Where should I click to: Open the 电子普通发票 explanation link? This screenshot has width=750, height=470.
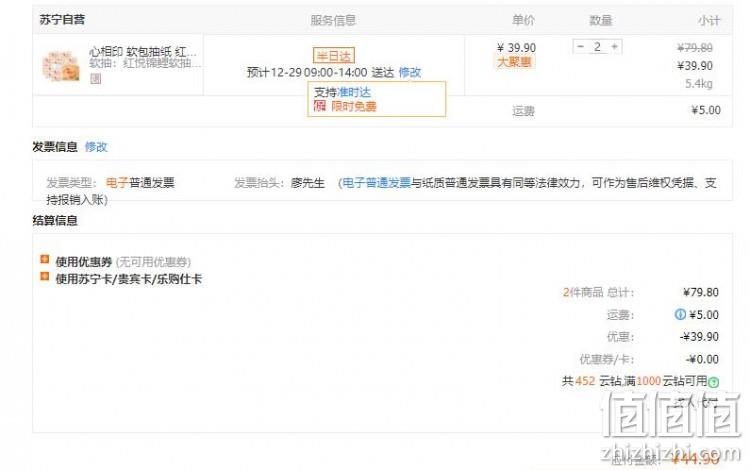coord(376,183)
